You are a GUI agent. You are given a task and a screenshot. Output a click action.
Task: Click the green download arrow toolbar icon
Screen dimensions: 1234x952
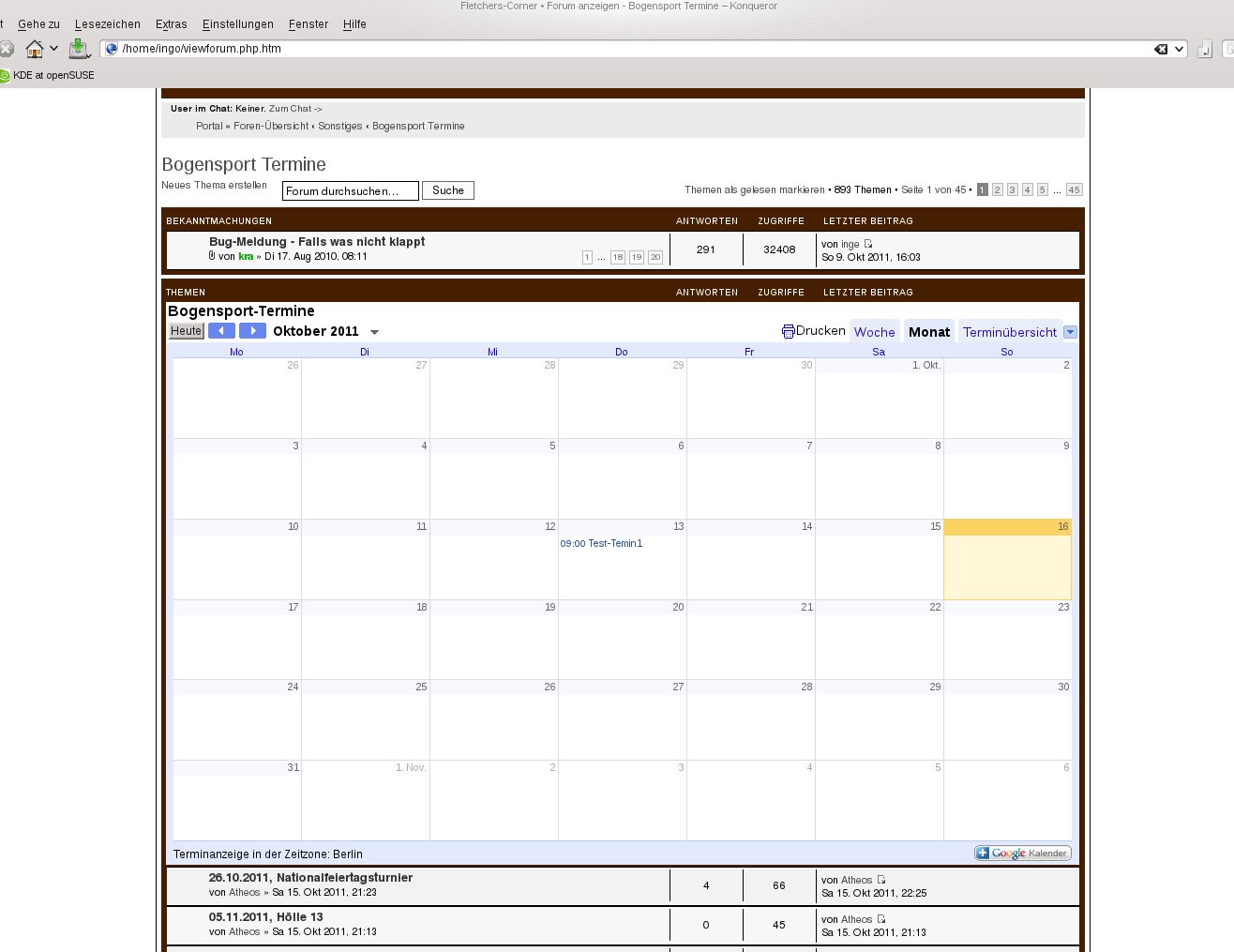click(x=79, y=49)
